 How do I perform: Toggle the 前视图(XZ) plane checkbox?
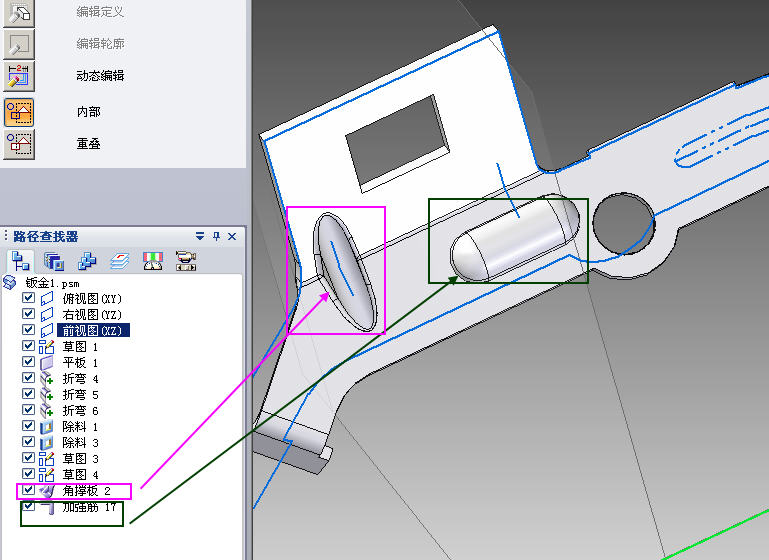tap(28, 330)
